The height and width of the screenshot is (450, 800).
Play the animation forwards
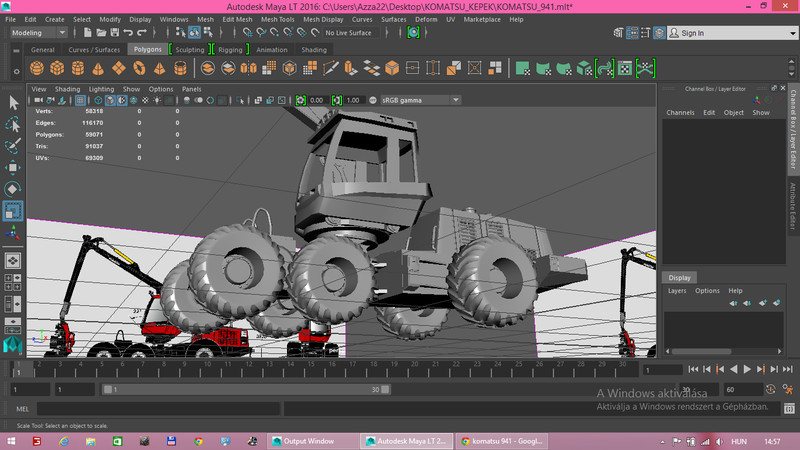click(747, 369)
